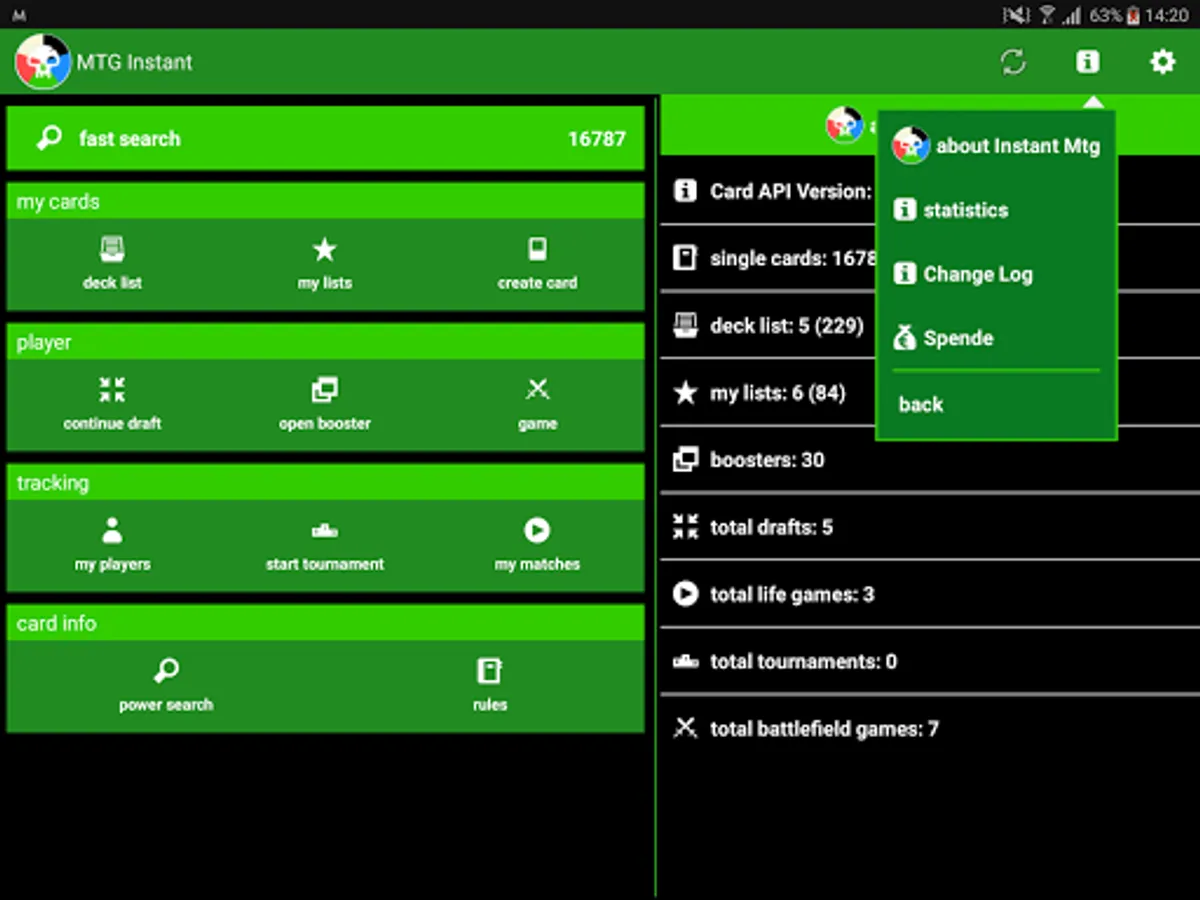This screenshot has height=900, width=1200.
Task: Click the MTG Instant title text
Action: click(x=134, y=62)
